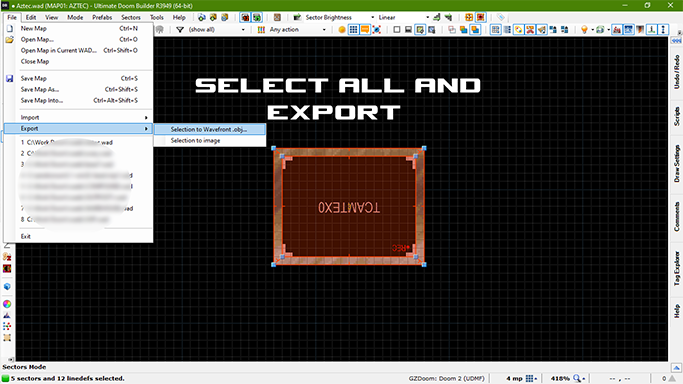The height and width of the screenshot is (384, 683).
Task: Choose Exit from File menu
Action: [x=78, y=236]
